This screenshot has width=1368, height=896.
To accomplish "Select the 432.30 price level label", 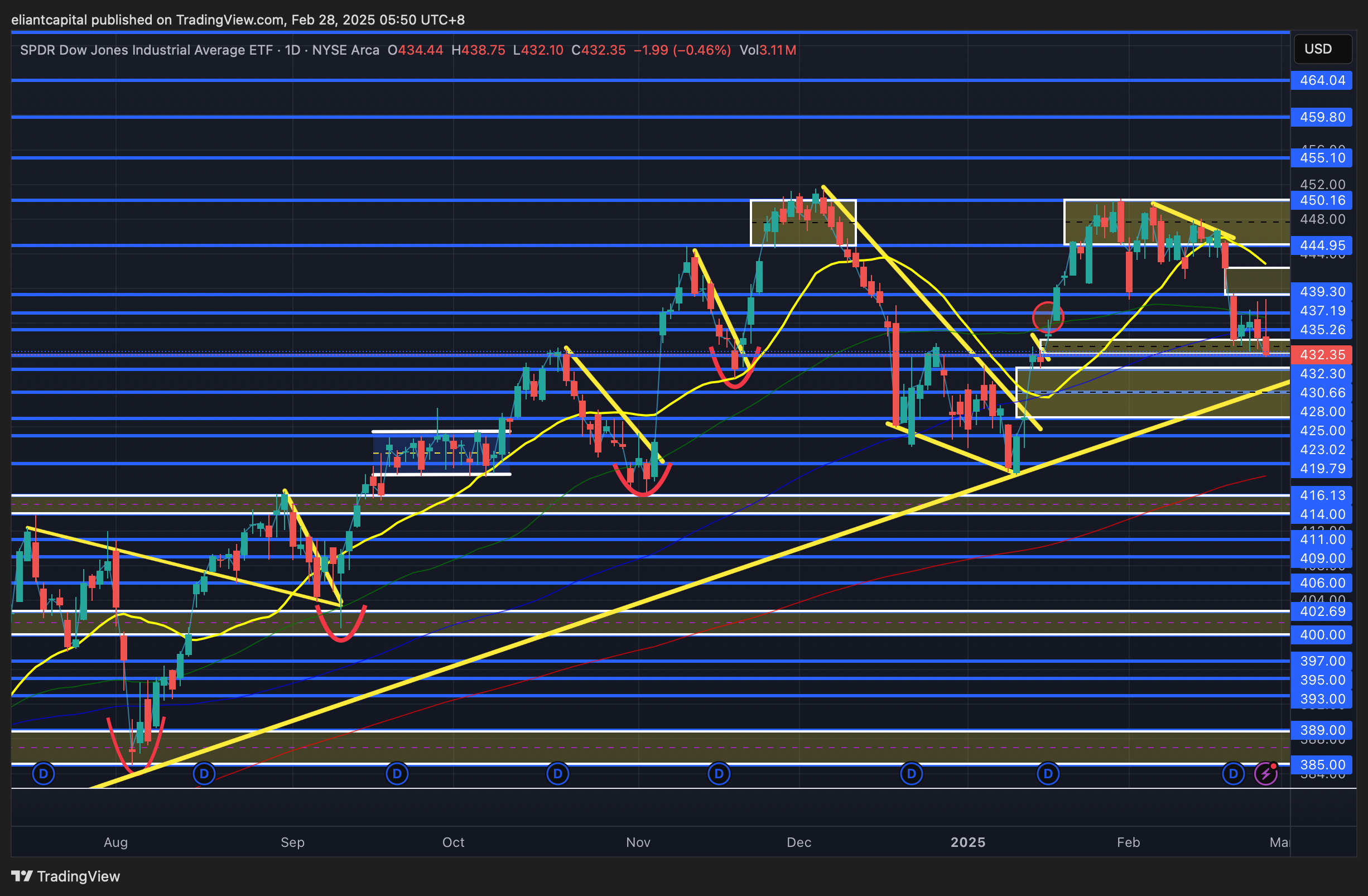I will [x=1321, y=374].
